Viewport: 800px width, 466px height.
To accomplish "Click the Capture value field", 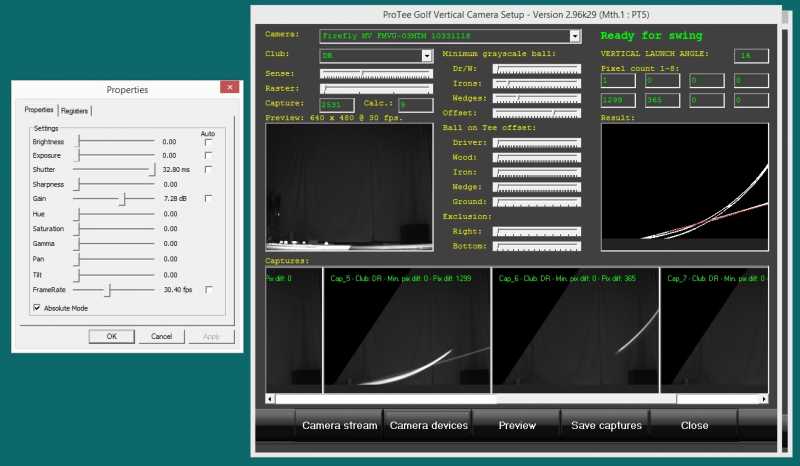I will click(337, 105).
